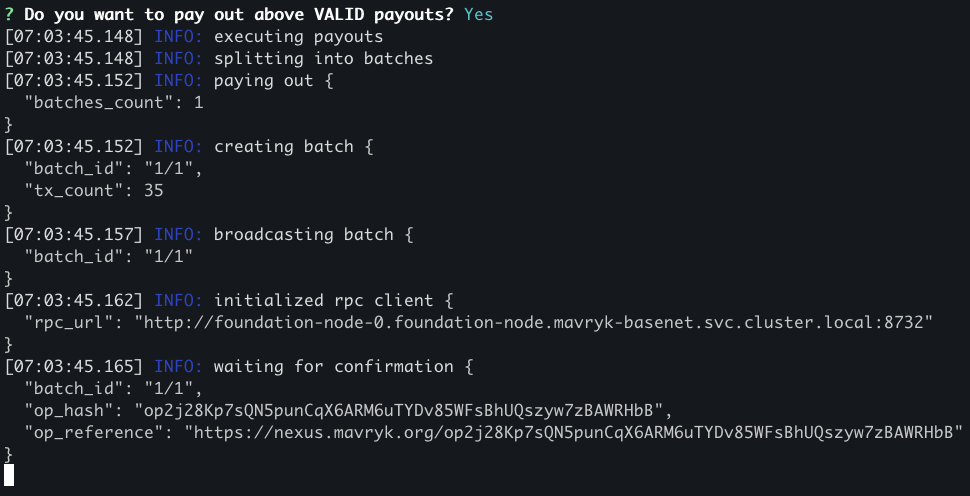970x496 pixels.
Task: Click the "Yes" answer on the prompt line
Action: pos(478,15)
